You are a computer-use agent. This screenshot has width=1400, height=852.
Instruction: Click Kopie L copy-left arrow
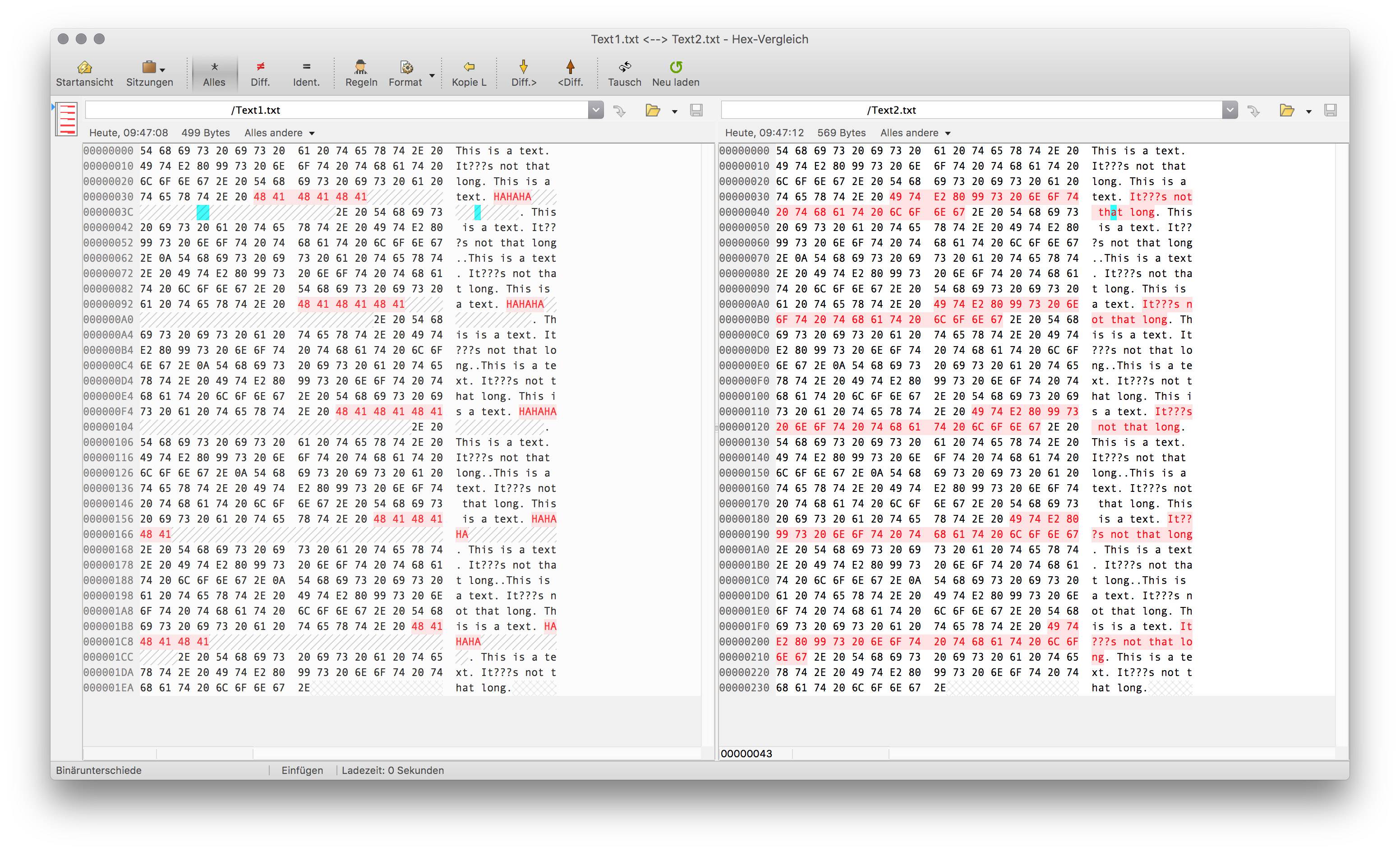(469, 68)
